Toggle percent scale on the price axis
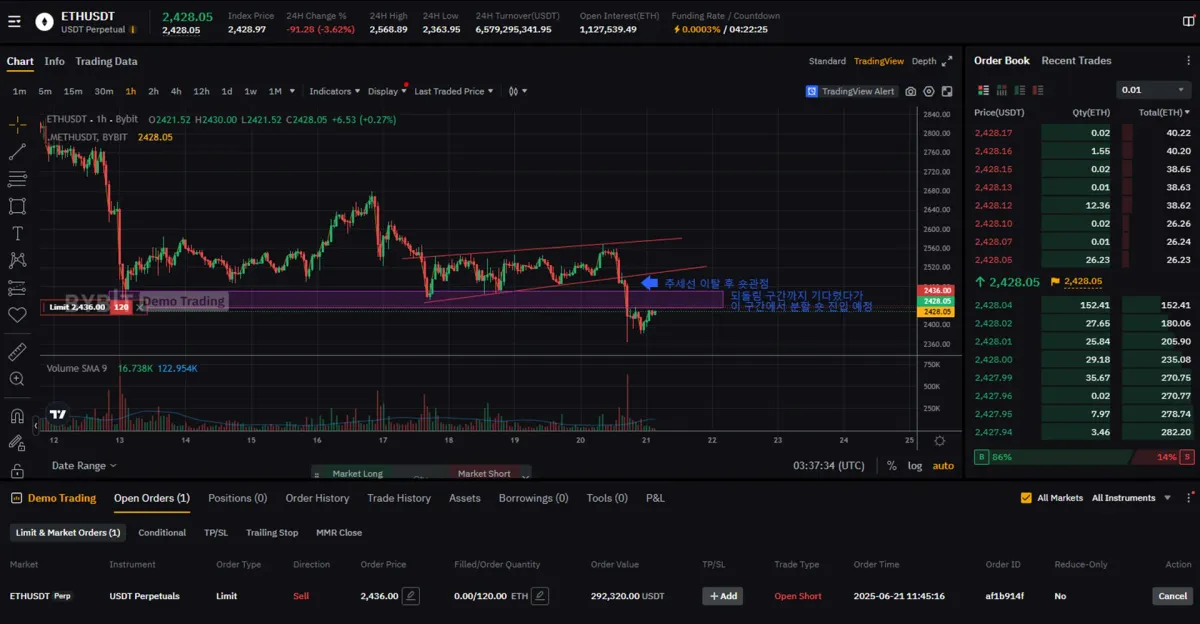The image size is (1200, 624). pos(891,466)
